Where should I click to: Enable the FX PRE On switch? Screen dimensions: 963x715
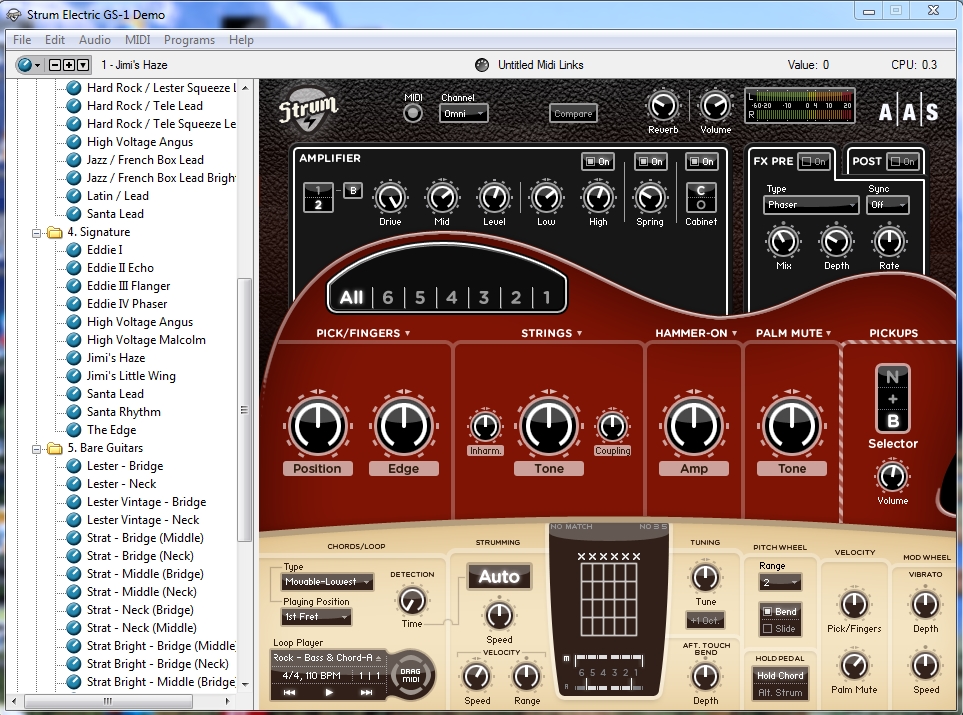[x=814, y=162]
